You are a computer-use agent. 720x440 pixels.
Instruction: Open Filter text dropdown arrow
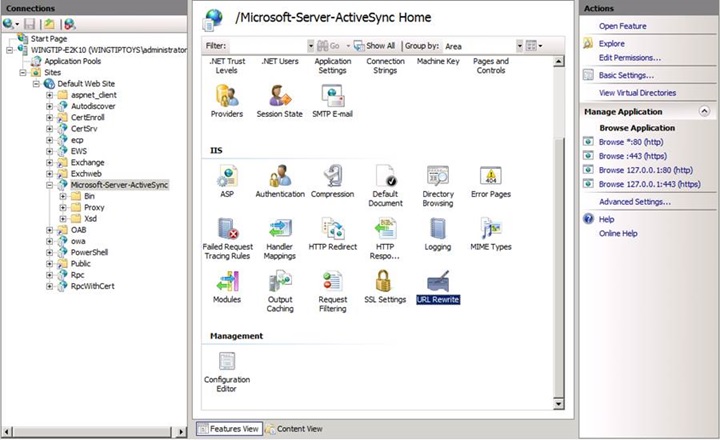(310, 46)
